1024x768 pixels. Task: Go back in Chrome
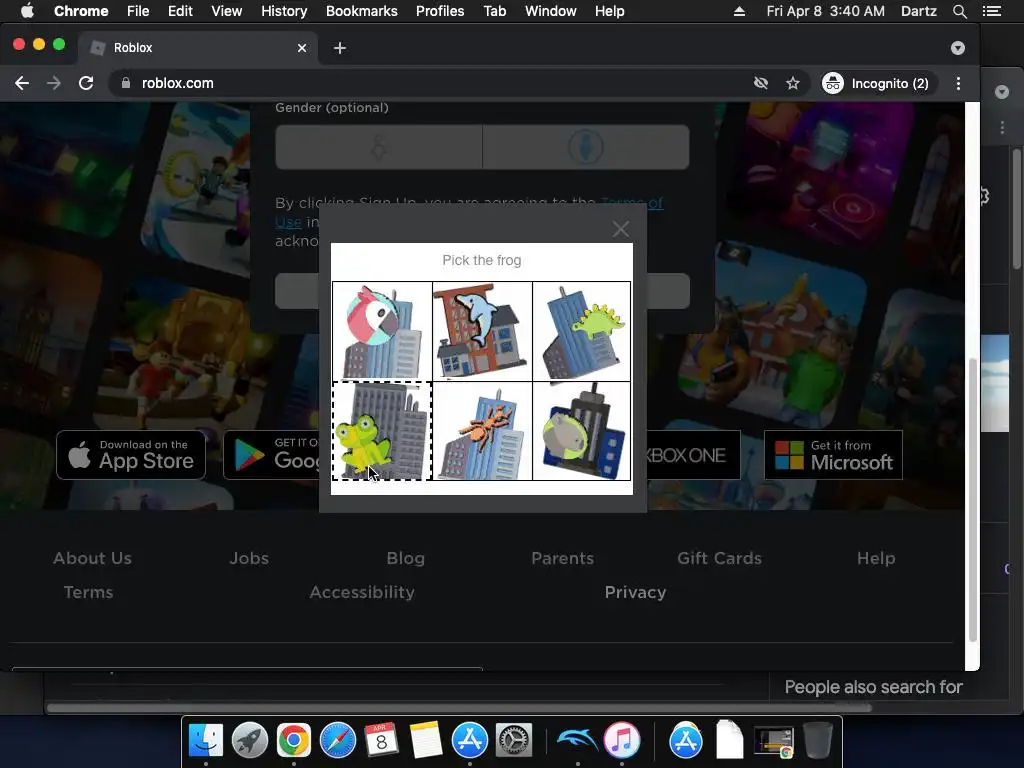pyautogui.click(x=22, y=83)
